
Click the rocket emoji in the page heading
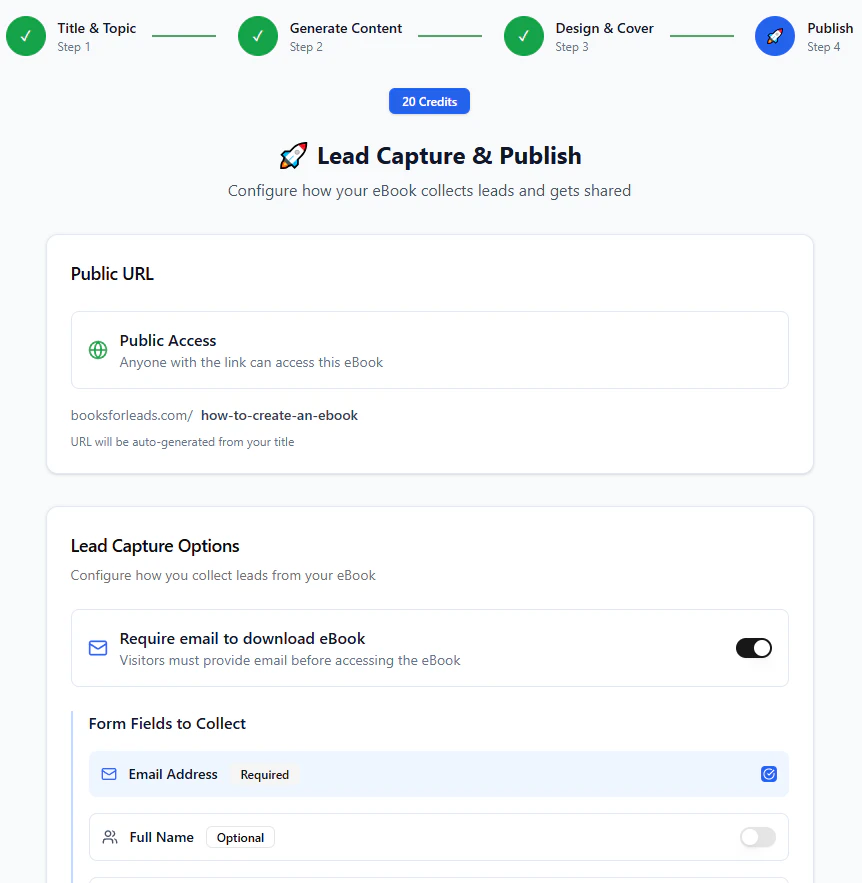293,155
